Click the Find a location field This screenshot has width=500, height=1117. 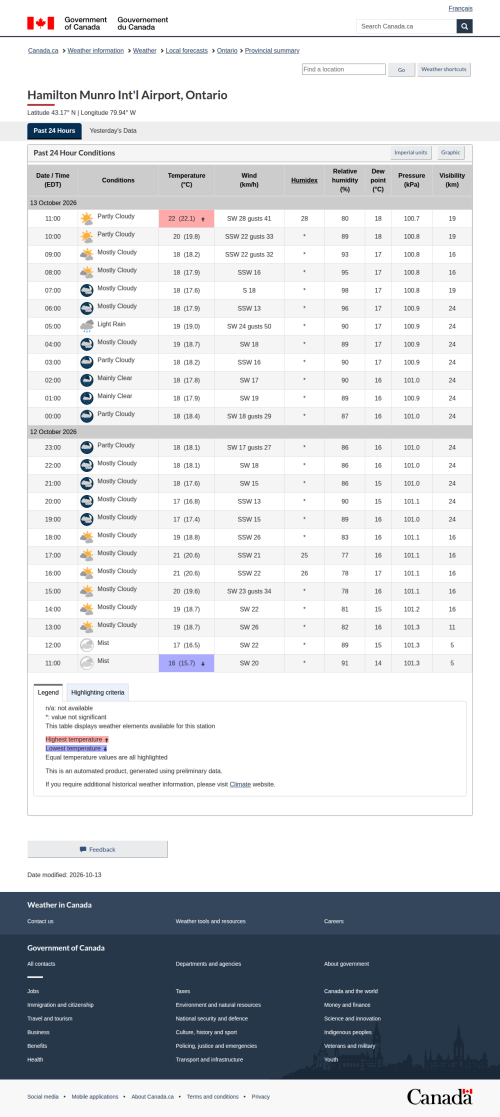[x=343, y=69]
